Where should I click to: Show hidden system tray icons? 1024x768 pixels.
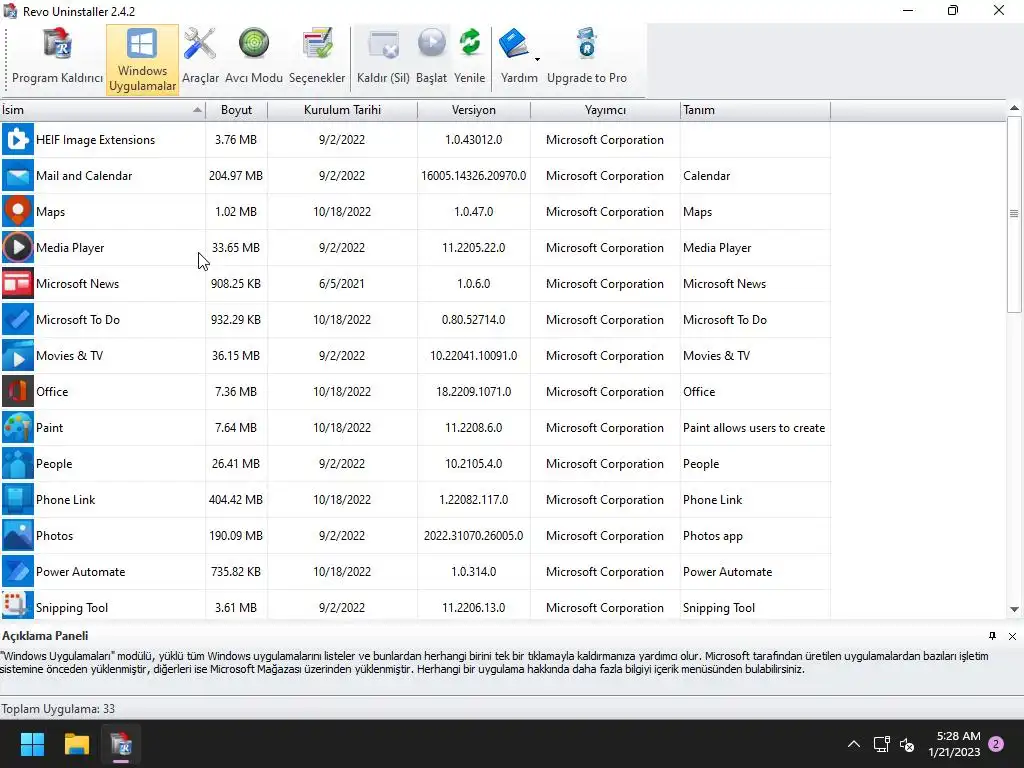854,744
